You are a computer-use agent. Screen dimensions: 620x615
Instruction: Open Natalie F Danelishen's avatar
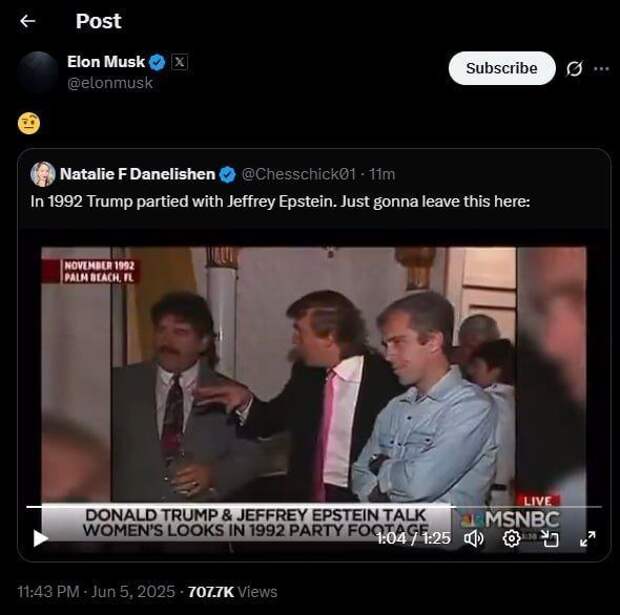click(x=43, y=174)
